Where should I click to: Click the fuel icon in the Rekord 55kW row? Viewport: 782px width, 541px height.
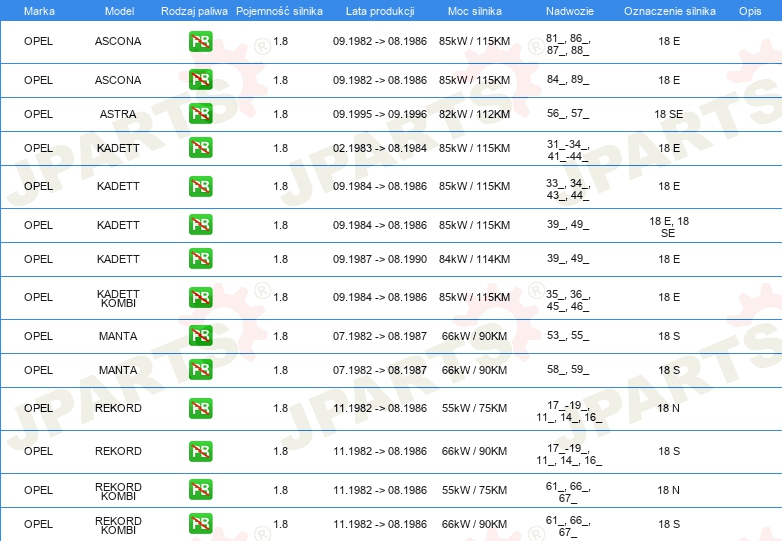click(200, 408)
